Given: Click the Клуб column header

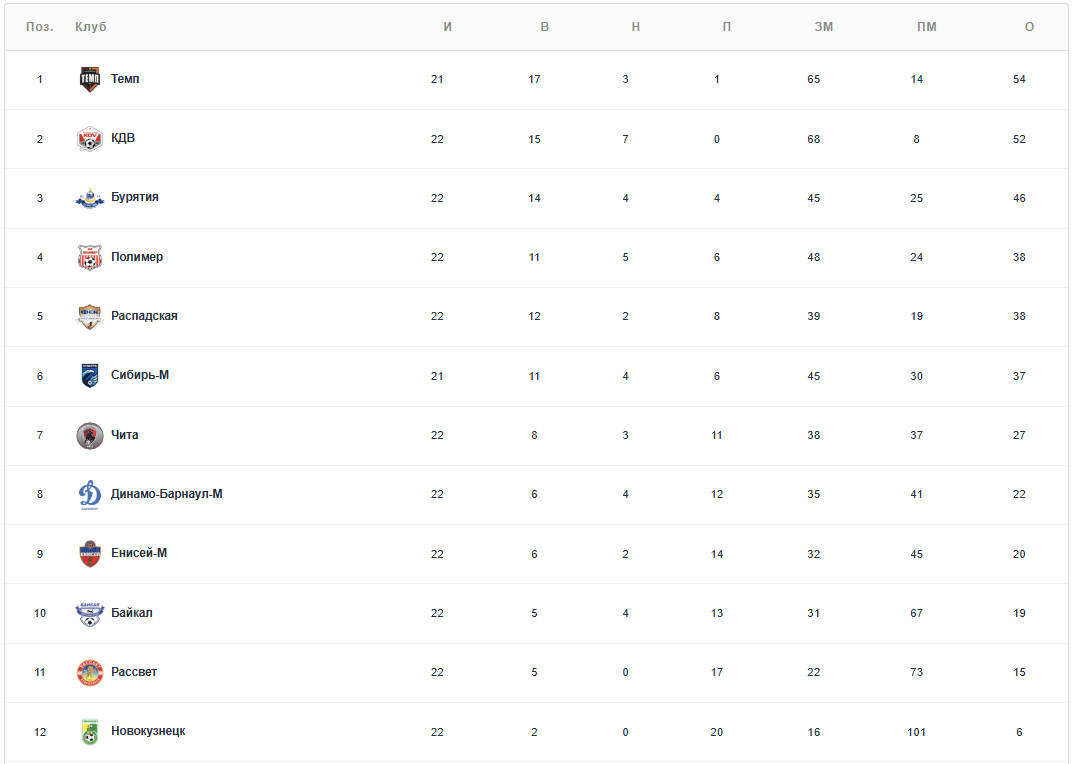Looking at the screenshot, I should point(91,27).
